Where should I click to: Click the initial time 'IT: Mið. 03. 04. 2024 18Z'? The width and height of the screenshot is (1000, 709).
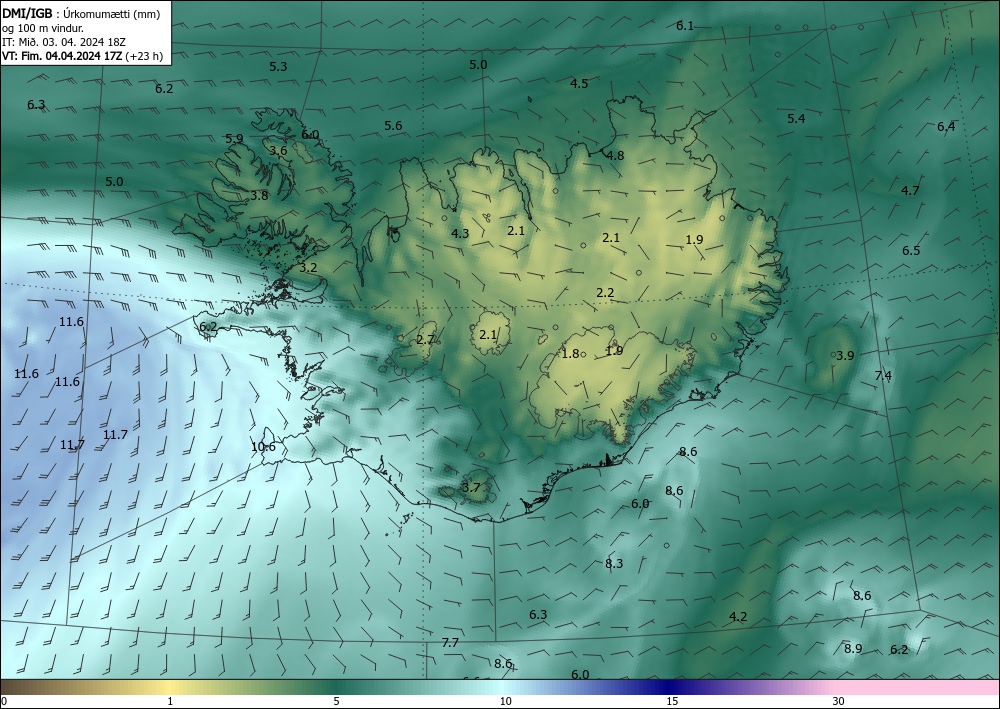pos(64,42)
